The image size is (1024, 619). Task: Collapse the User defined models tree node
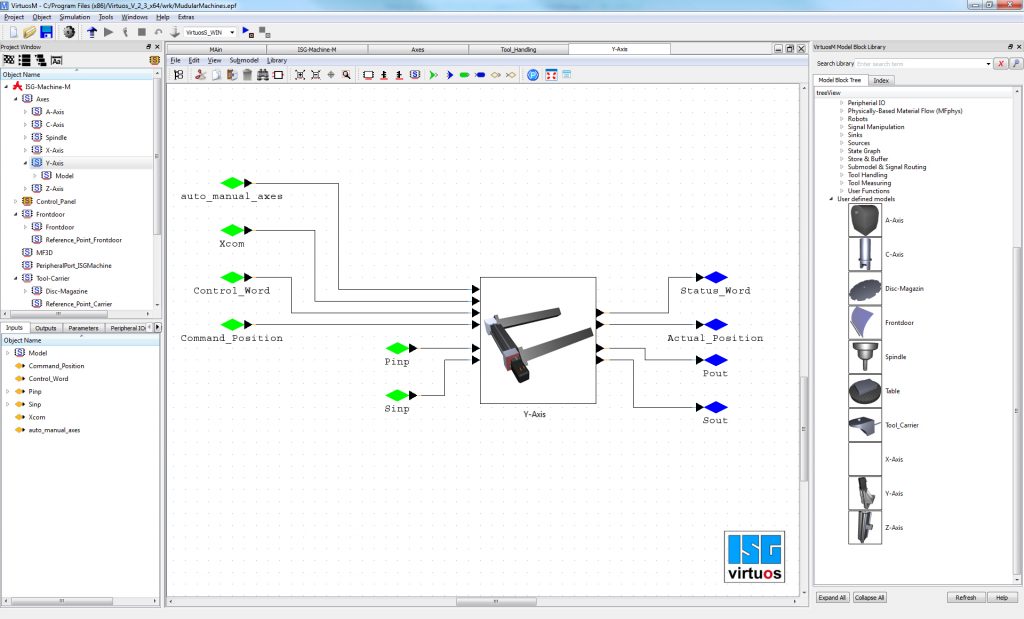(x=829, y=198)
